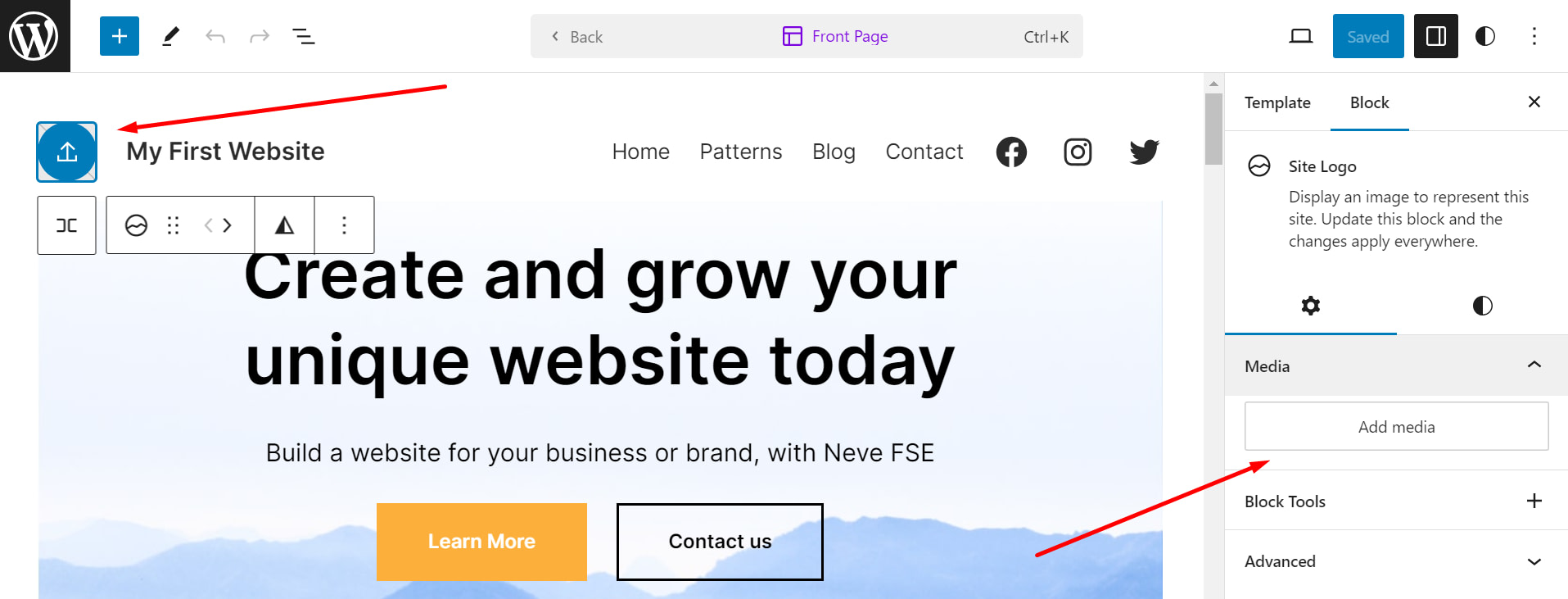Switch to the Template tab

coord(1277,102)
